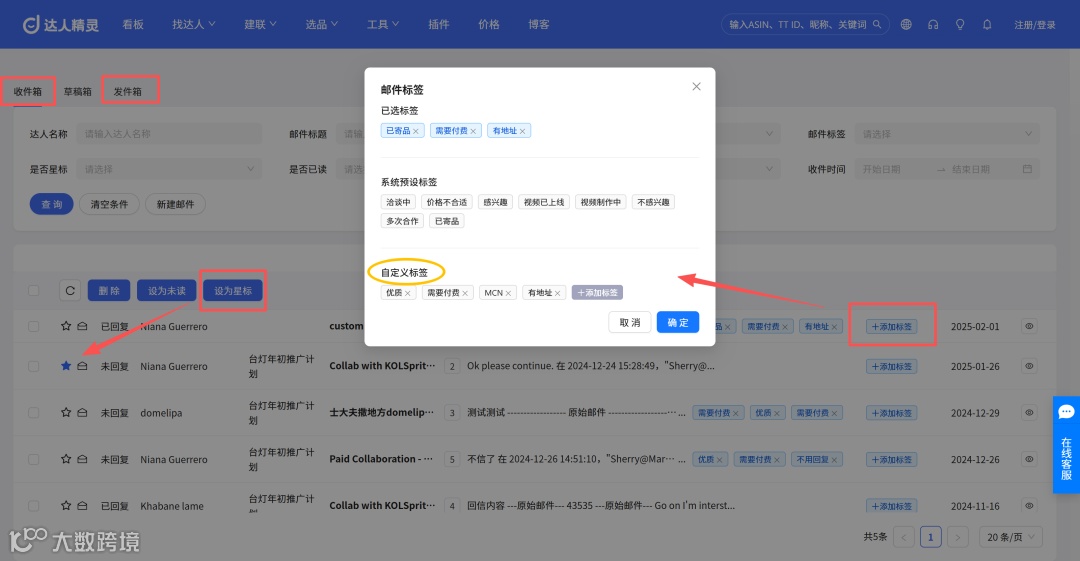The width and height of the screenshot is (1080, 561).
Task: Open 看板 in top navigation
Action: tap(133, 24)
